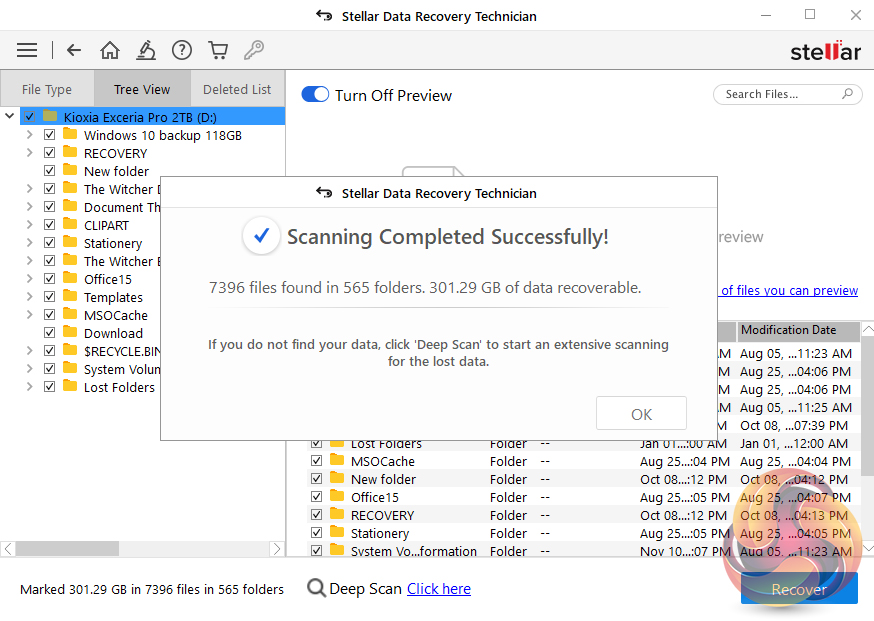
Task: Open the hamburger menu
Action: (27, 51)
